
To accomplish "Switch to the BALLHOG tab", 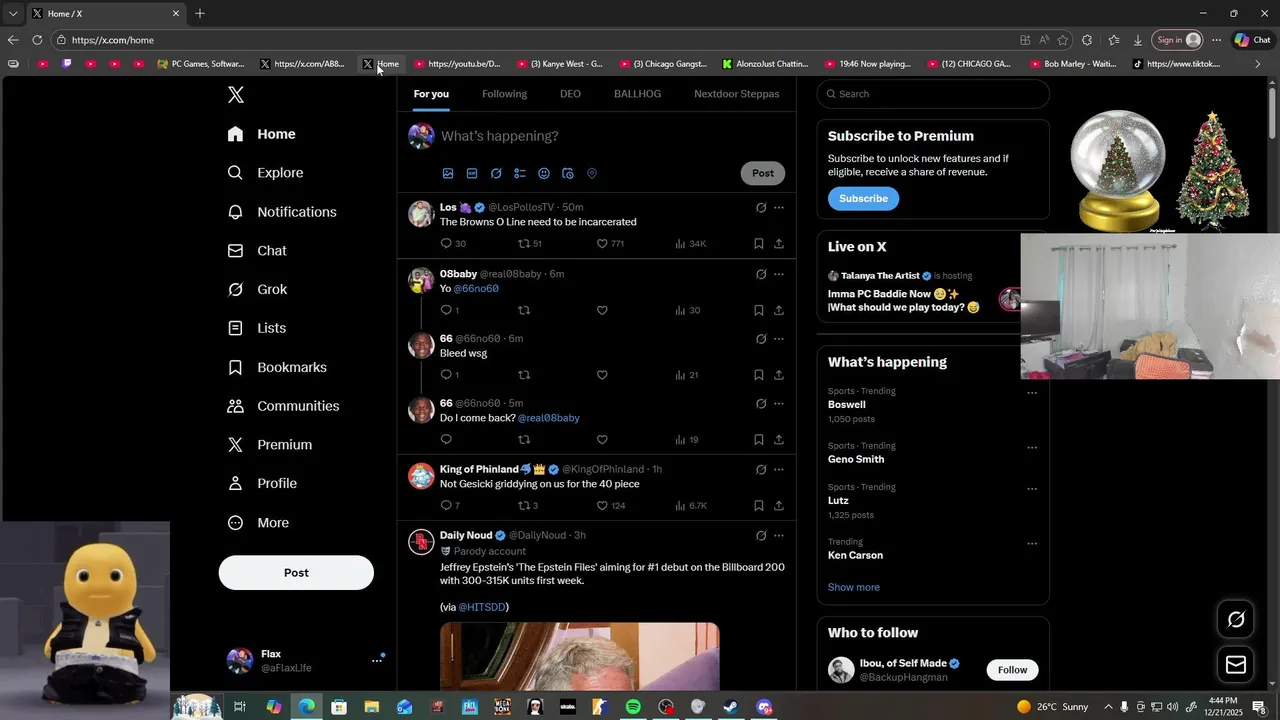I will 637,94.
